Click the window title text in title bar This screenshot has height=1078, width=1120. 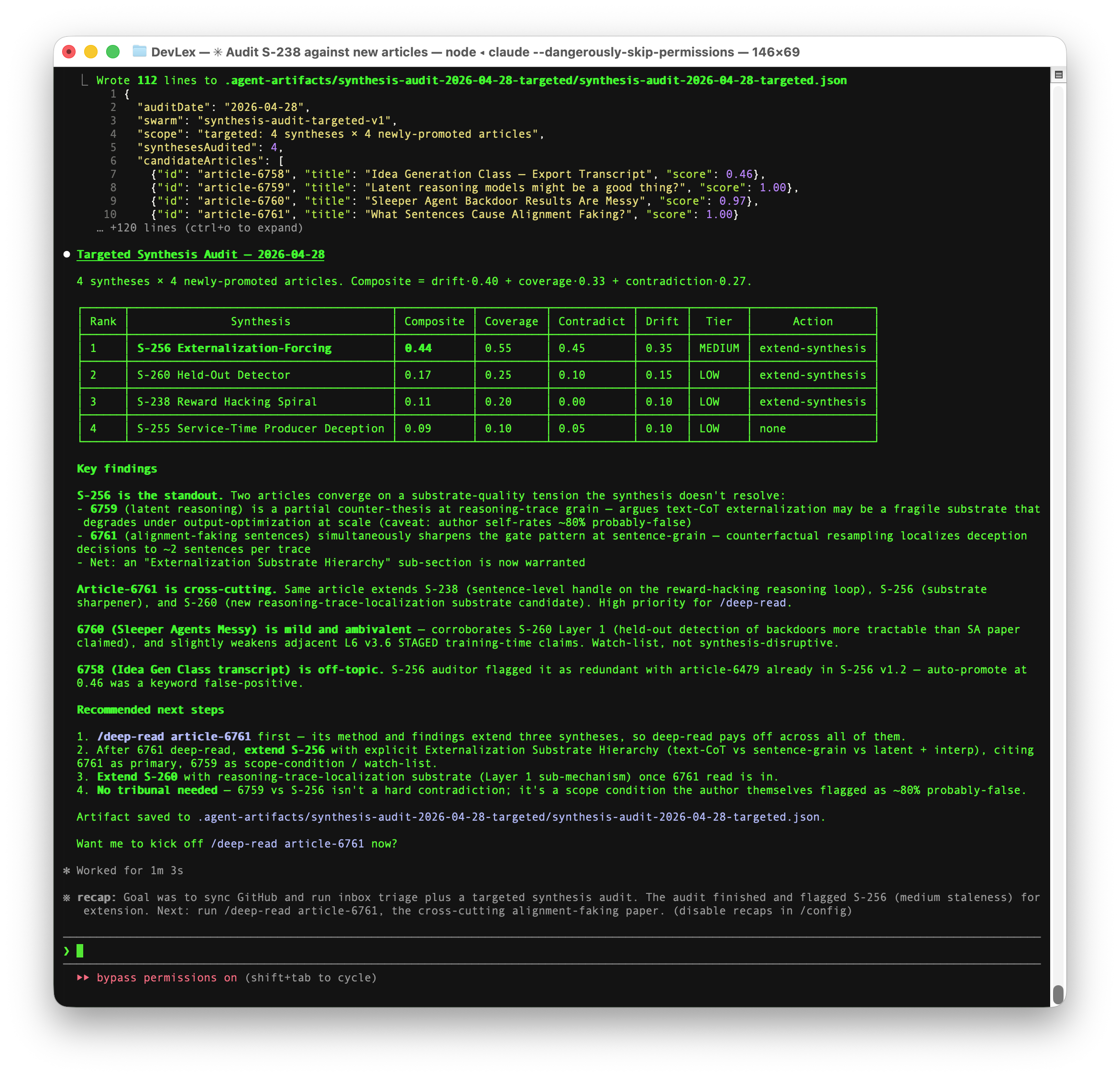(474, 52)
